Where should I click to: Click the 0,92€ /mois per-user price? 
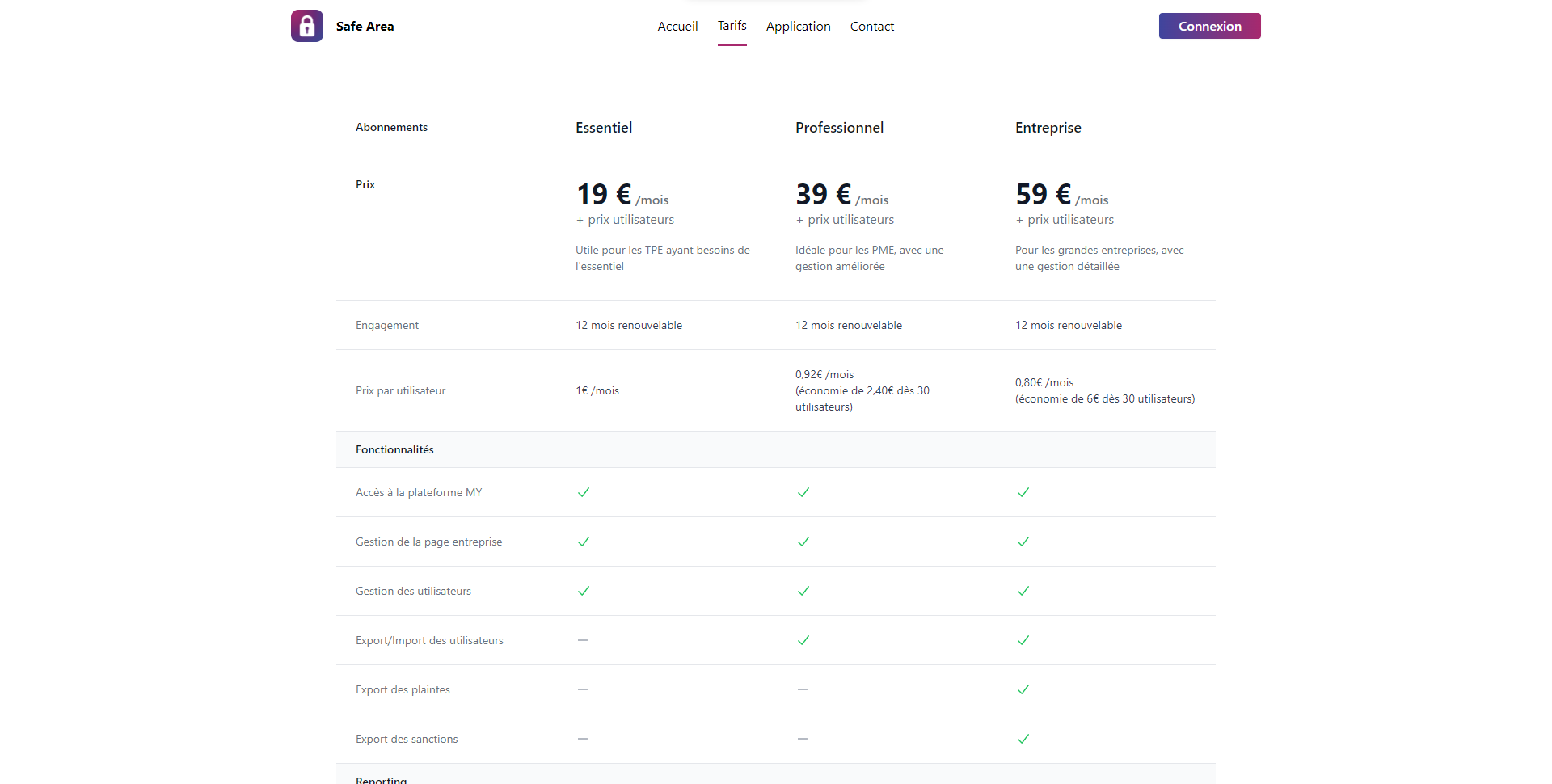click(x=824, y=374)
